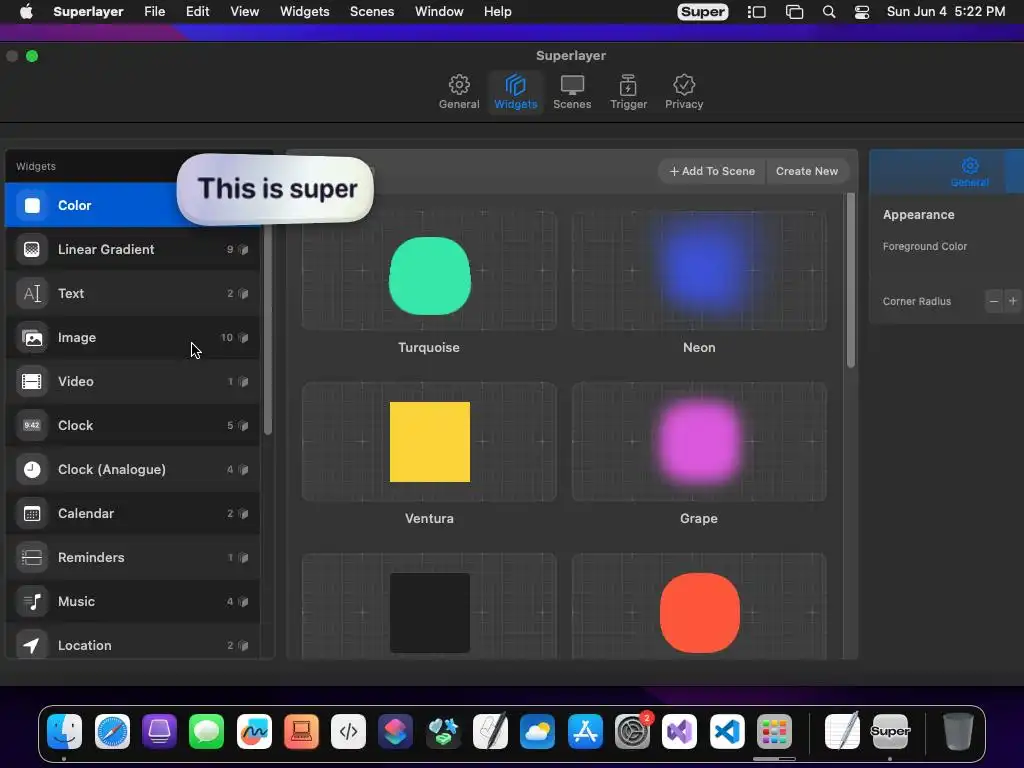Select the Turquoise color widget thumbnail
The image size is (1024, 768).
point(429,270)
